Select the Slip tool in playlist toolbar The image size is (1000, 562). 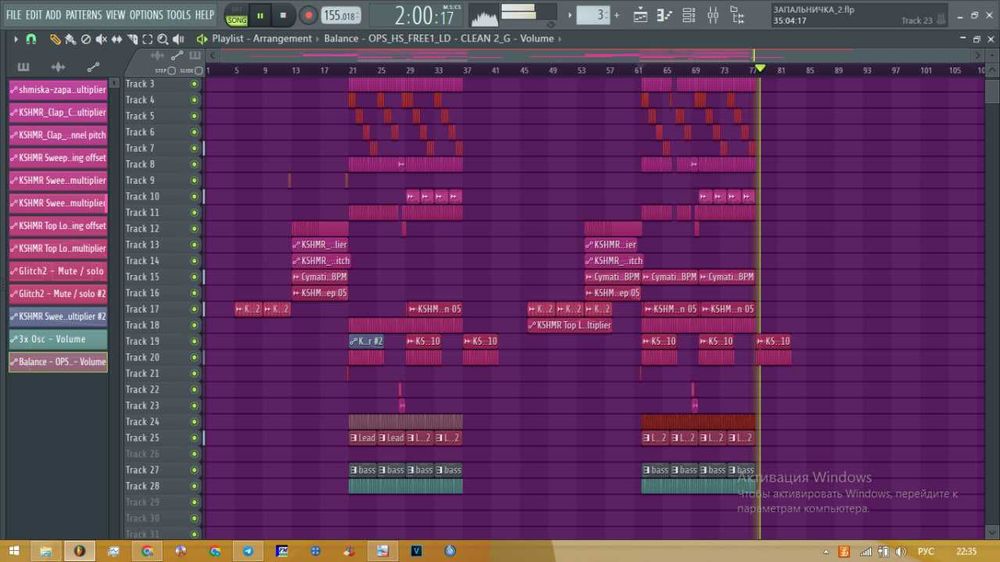pyautogui.click(x=116, y=40)
